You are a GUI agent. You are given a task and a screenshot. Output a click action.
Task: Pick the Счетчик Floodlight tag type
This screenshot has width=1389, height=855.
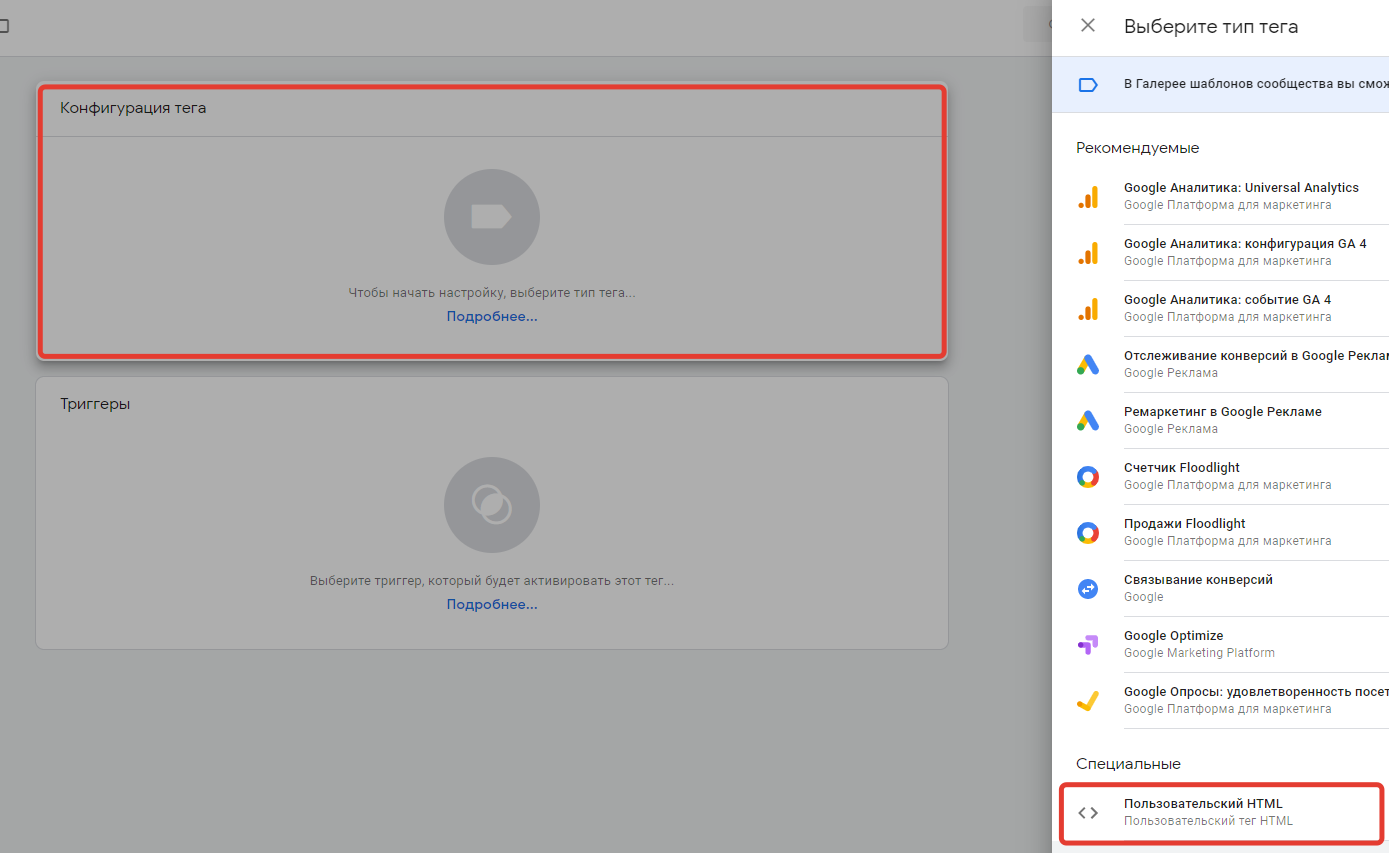click(x=1232, y=476)
